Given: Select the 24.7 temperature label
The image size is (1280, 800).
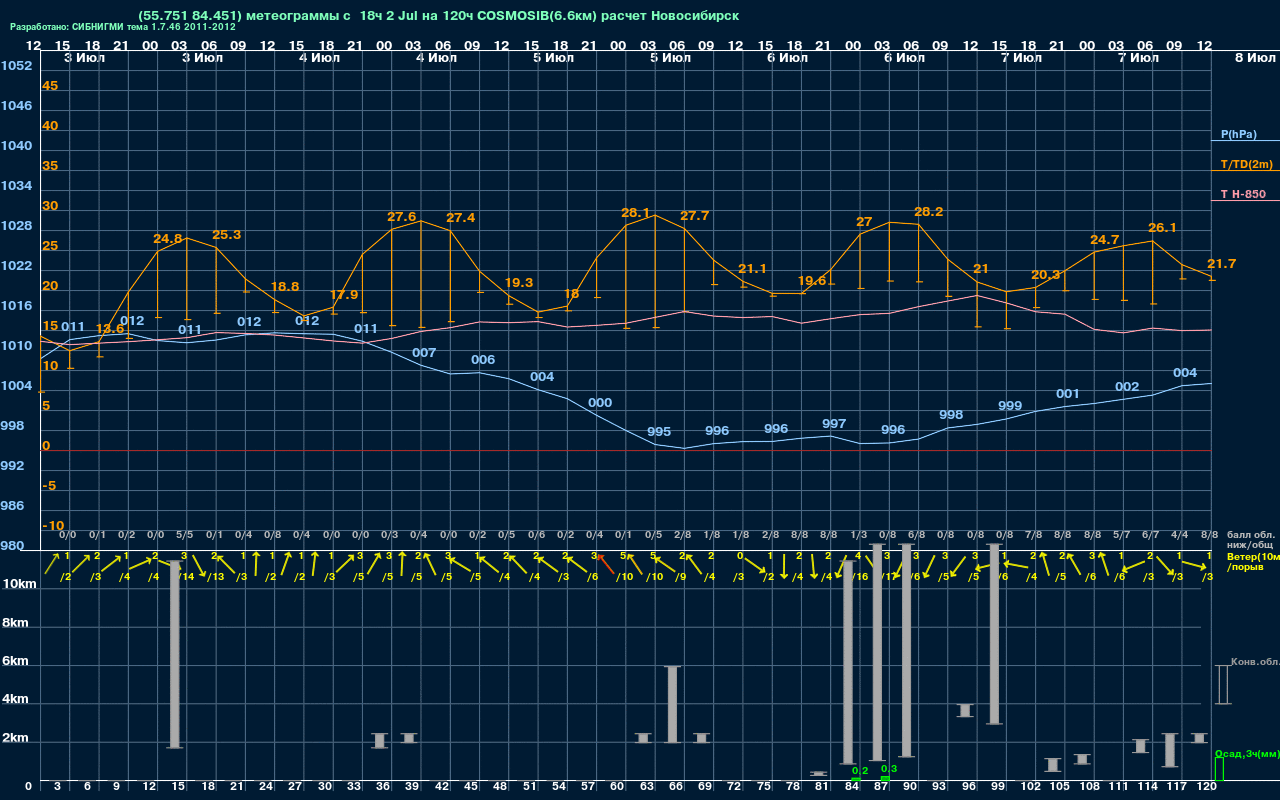Looking at the screenshot, I should (x=1104, y=240).
